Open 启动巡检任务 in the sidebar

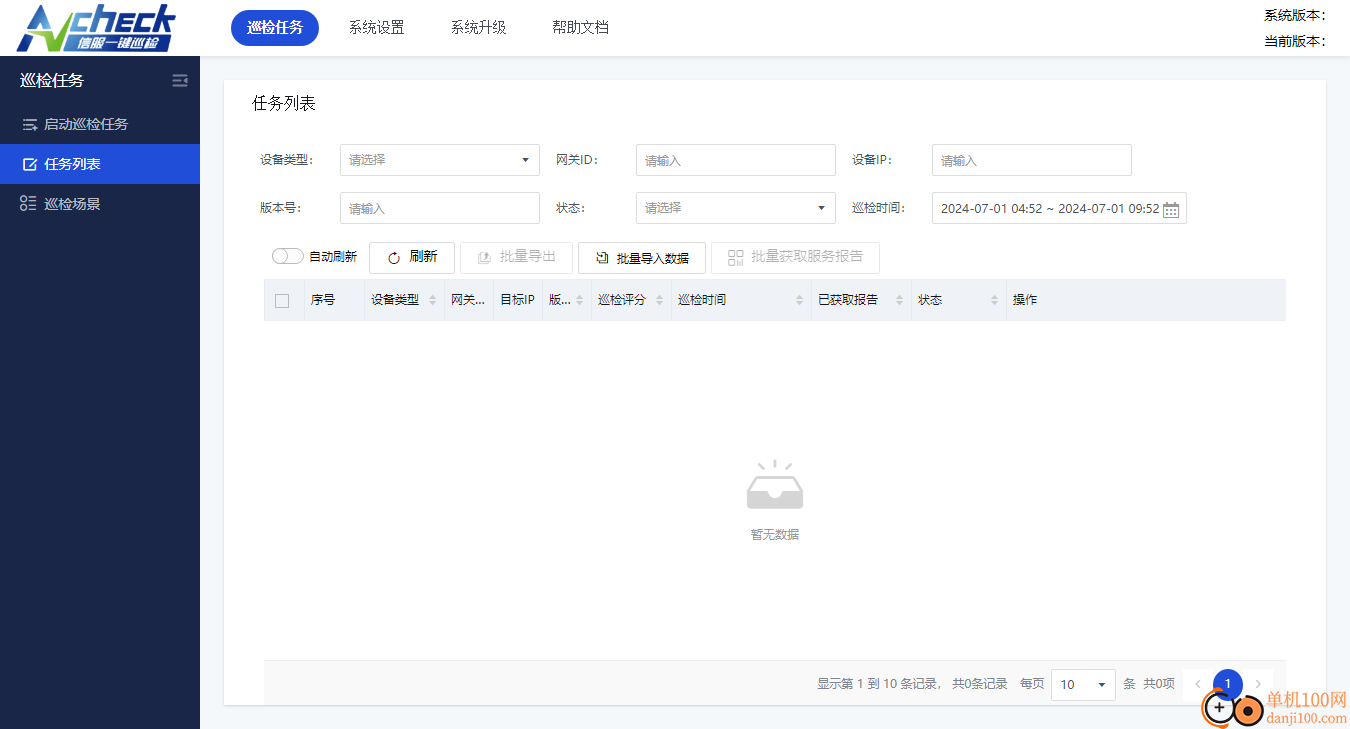click(100, 124)
